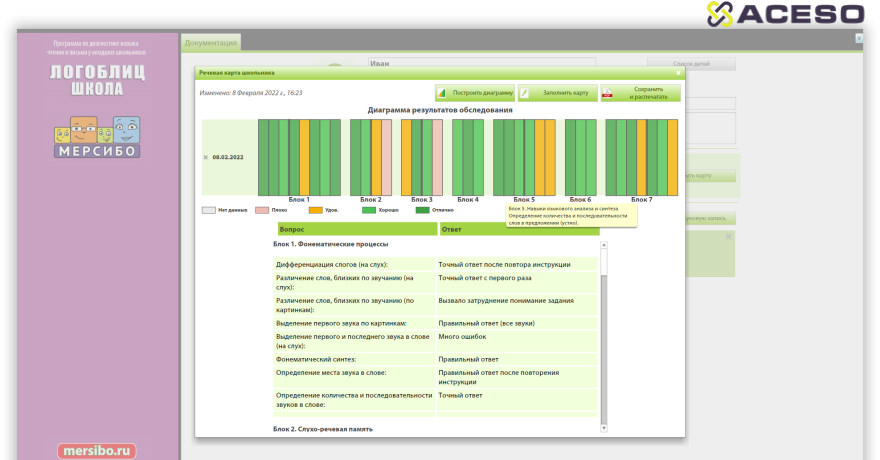The image size is (880, 460).
Task: Click the scroll up arrow of the answers list
Action: click(x=603, y=242)
